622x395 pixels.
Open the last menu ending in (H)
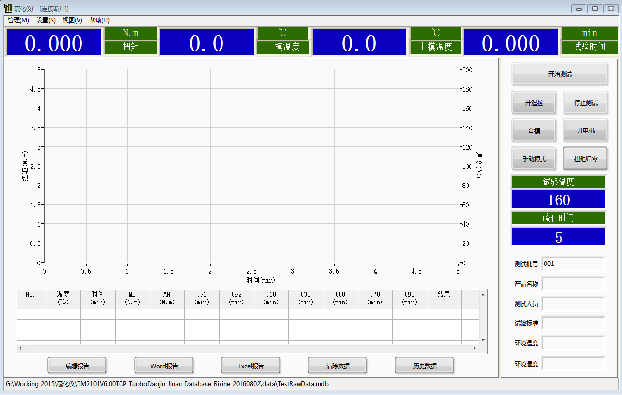pyautogui.click(x=100, y=20)
